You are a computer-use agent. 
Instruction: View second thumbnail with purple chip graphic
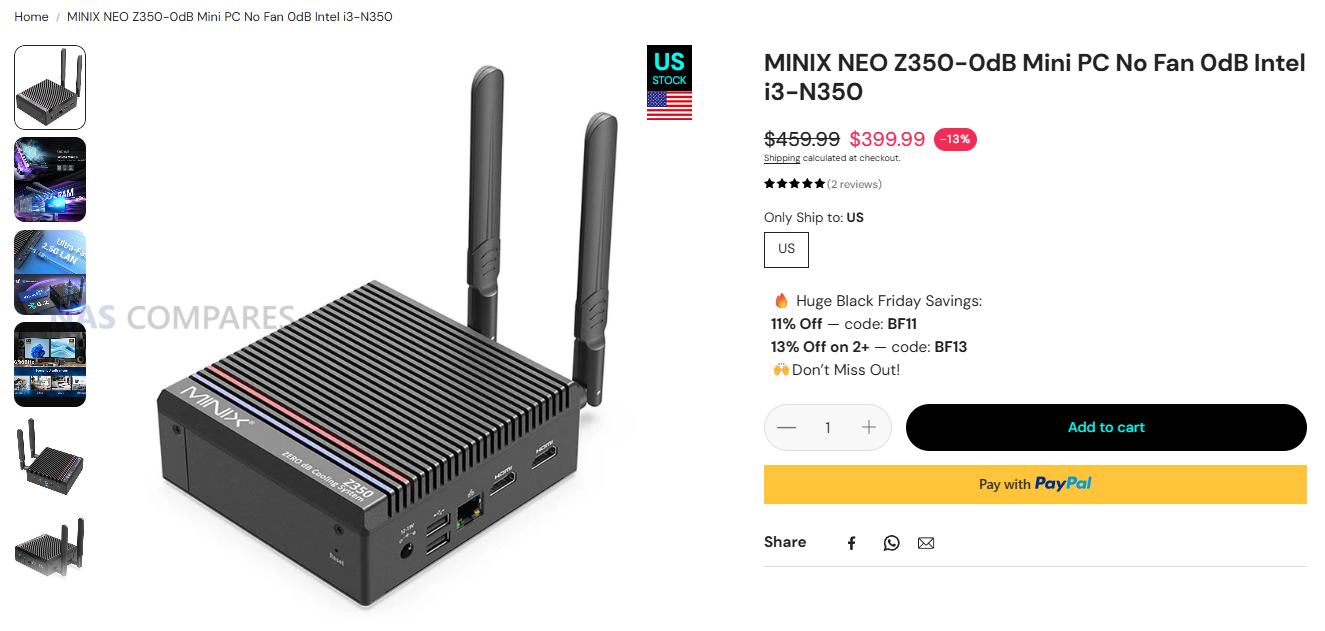50,179
